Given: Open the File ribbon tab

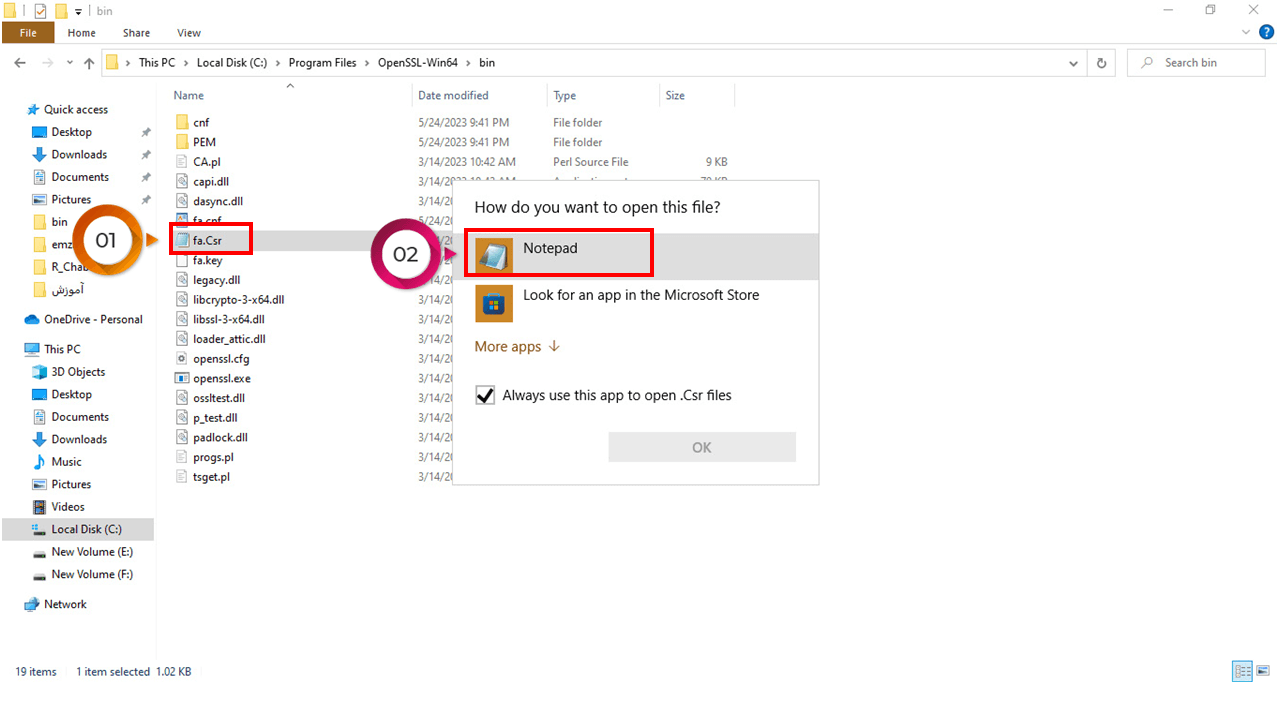Looking at the screenshot, I should coord(28,33).
